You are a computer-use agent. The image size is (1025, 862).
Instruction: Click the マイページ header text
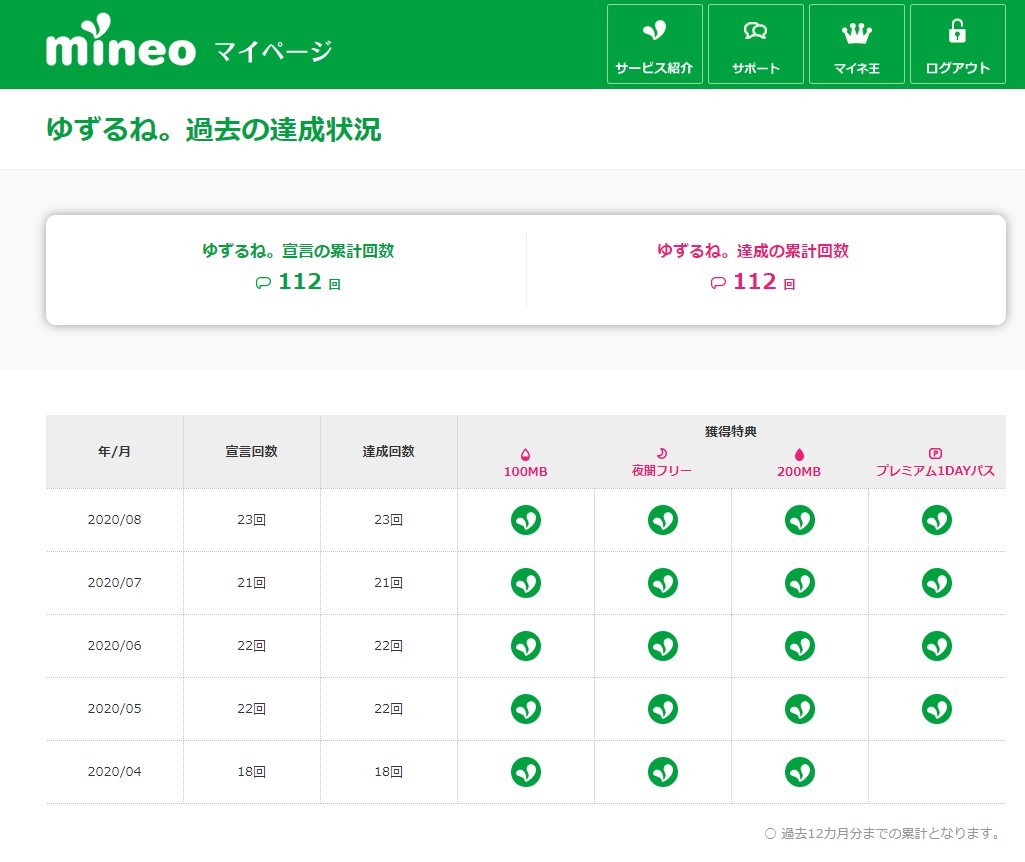pyautogui.click(x=273, y=50)
